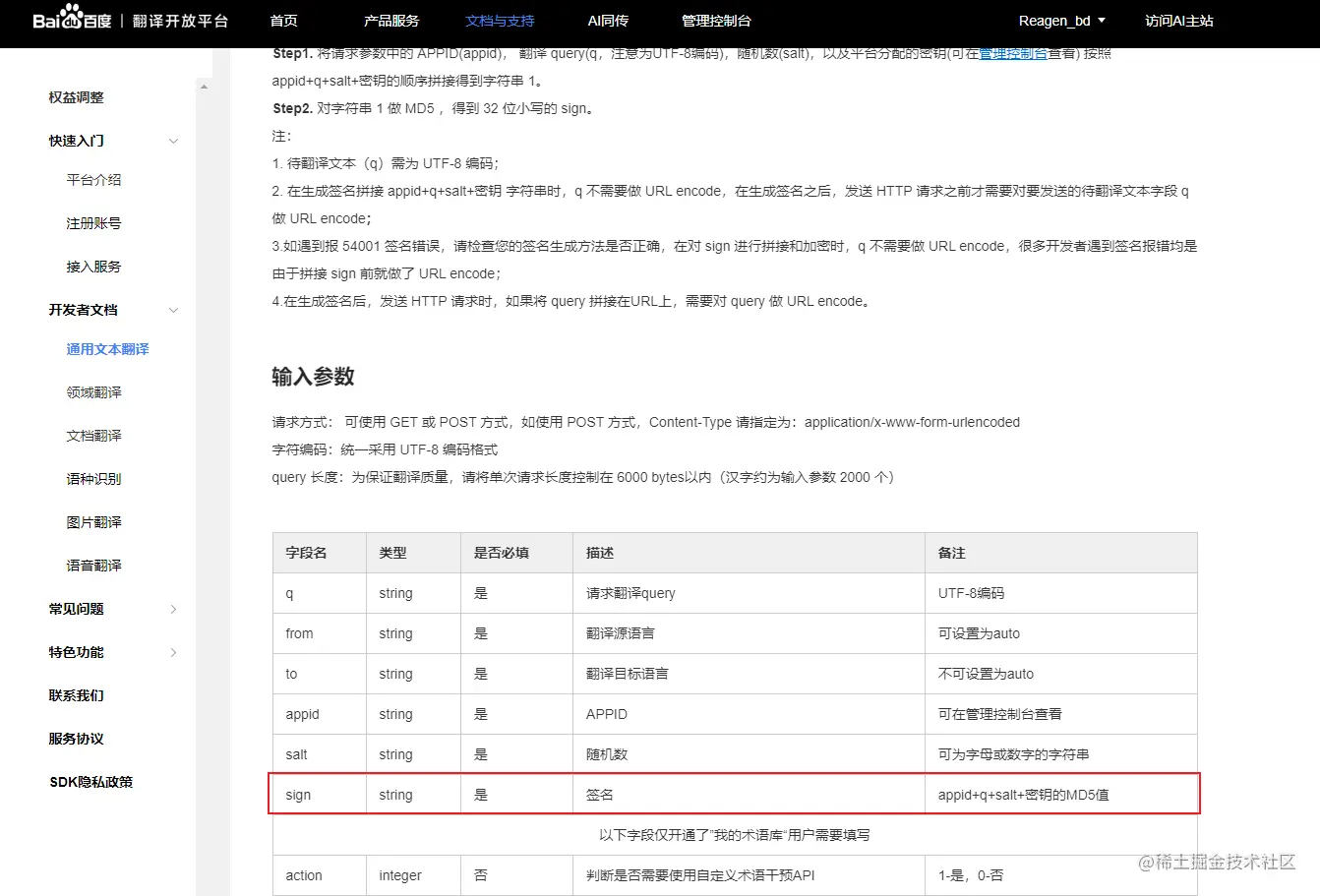The image size is (1320, 896).
Task: Follow the blue 管理控制台 link in Step1
Action: pyautogui.click(x=1013, y=53)
